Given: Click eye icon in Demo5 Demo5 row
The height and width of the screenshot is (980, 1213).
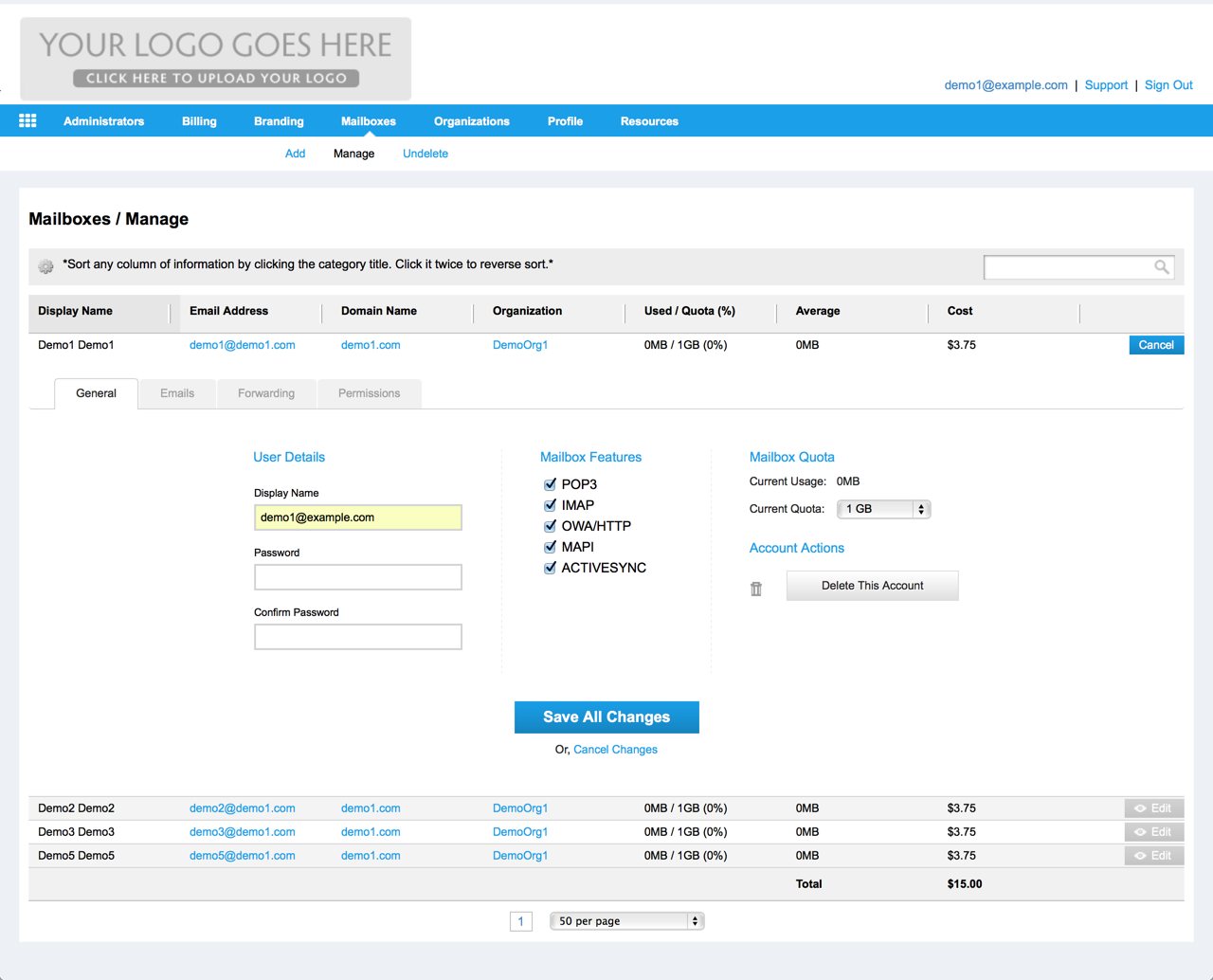Looking at the screenshot, I should [1140, 856].
